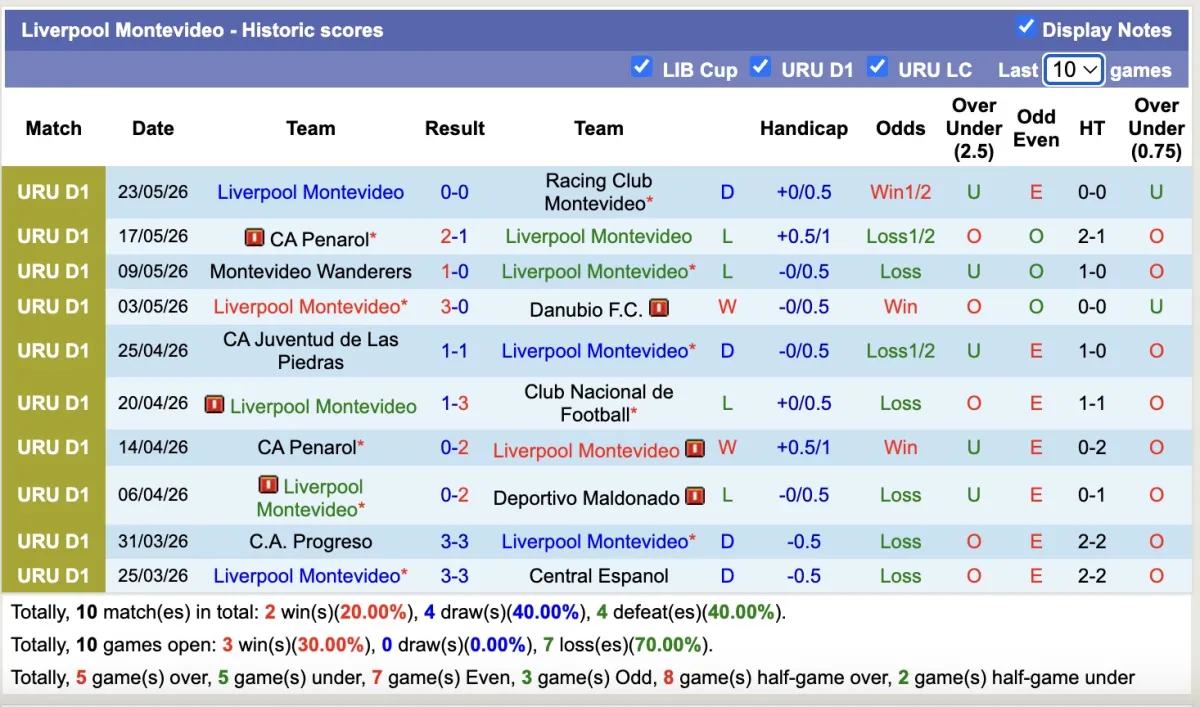Open the Last 10 games dropdown
The image size is (1200, 707).
(1073, 70)
